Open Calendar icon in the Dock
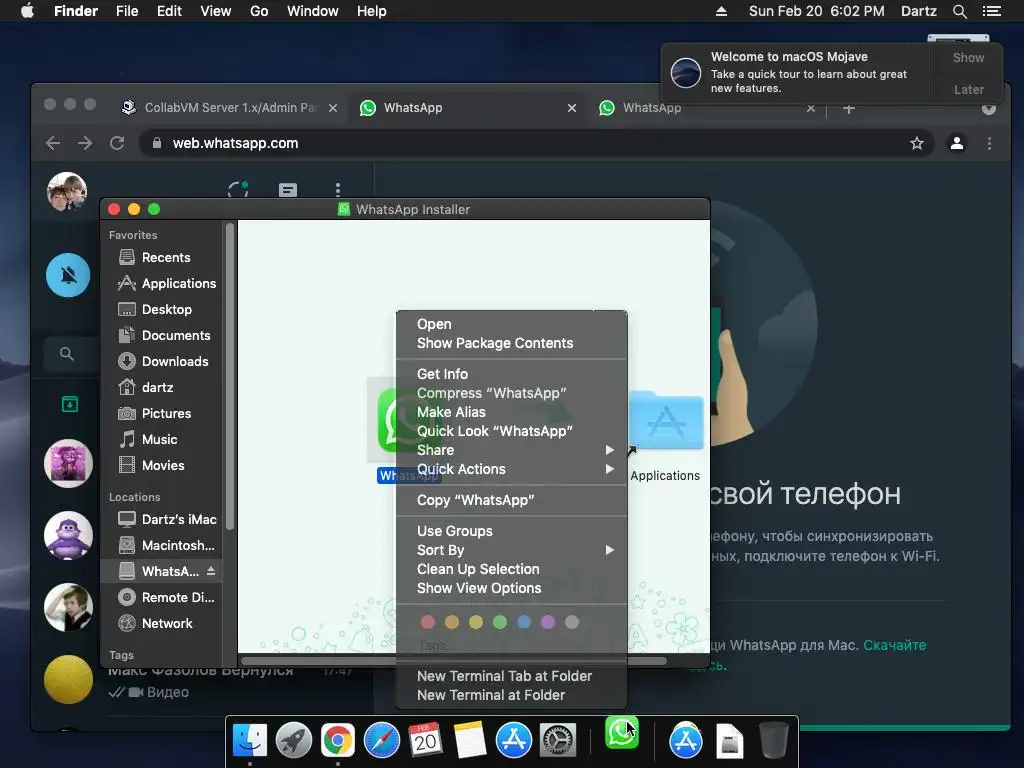 [426, 741]
